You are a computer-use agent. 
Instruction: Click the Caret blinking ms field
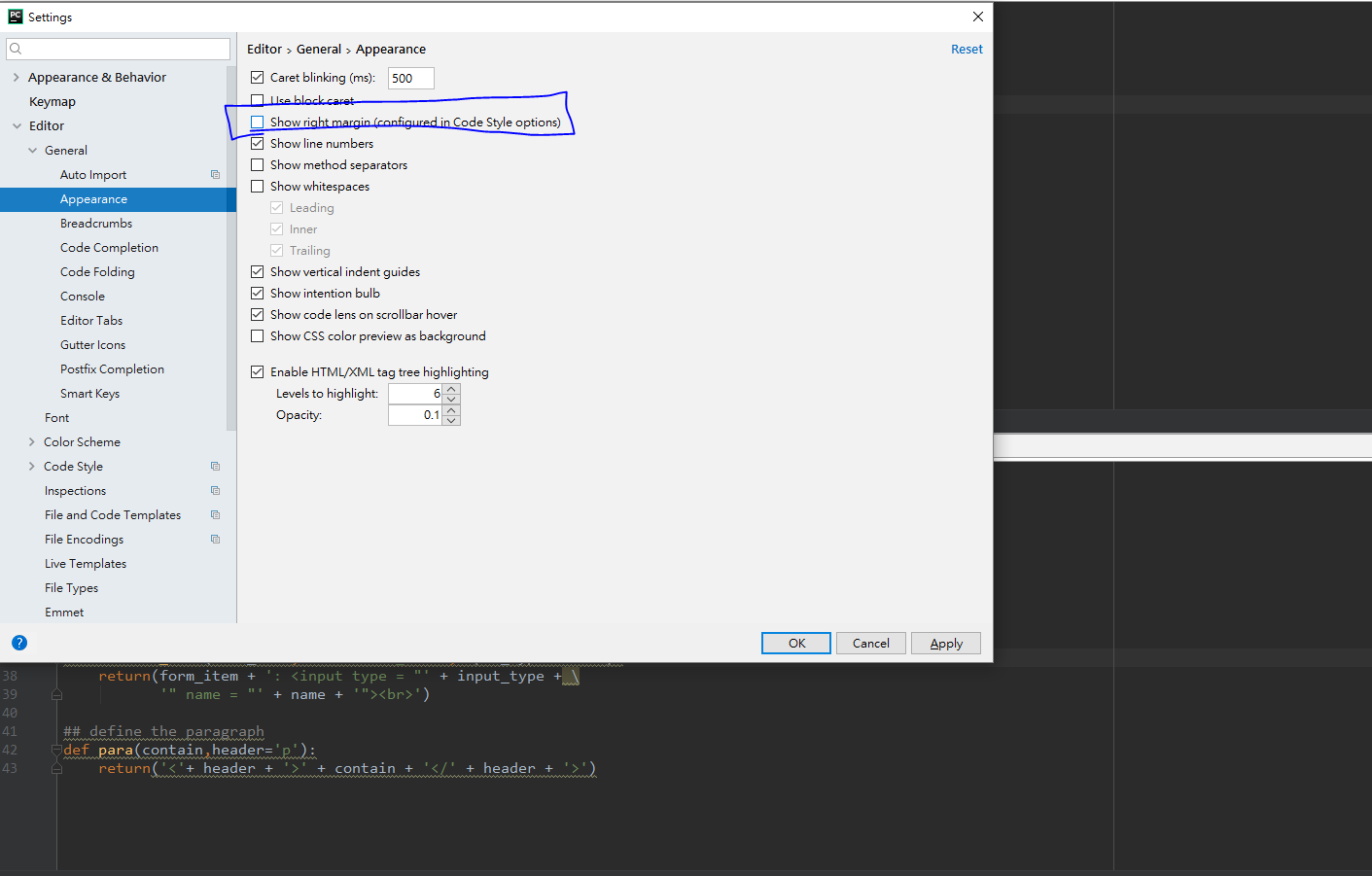[x=410, y=79]
